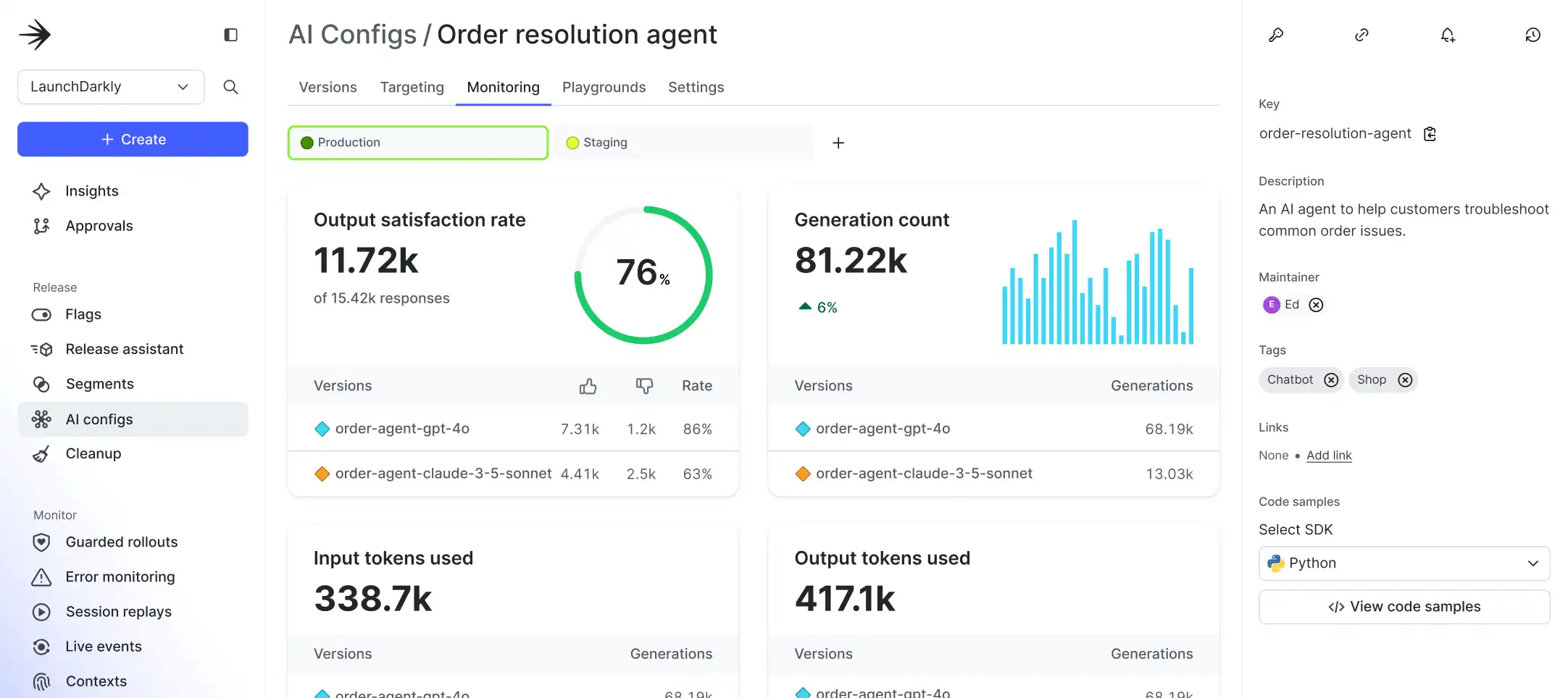Screen dimensions: 1568x698
Task: Select AI configs in the sidebar
Action: click(133, 419)
